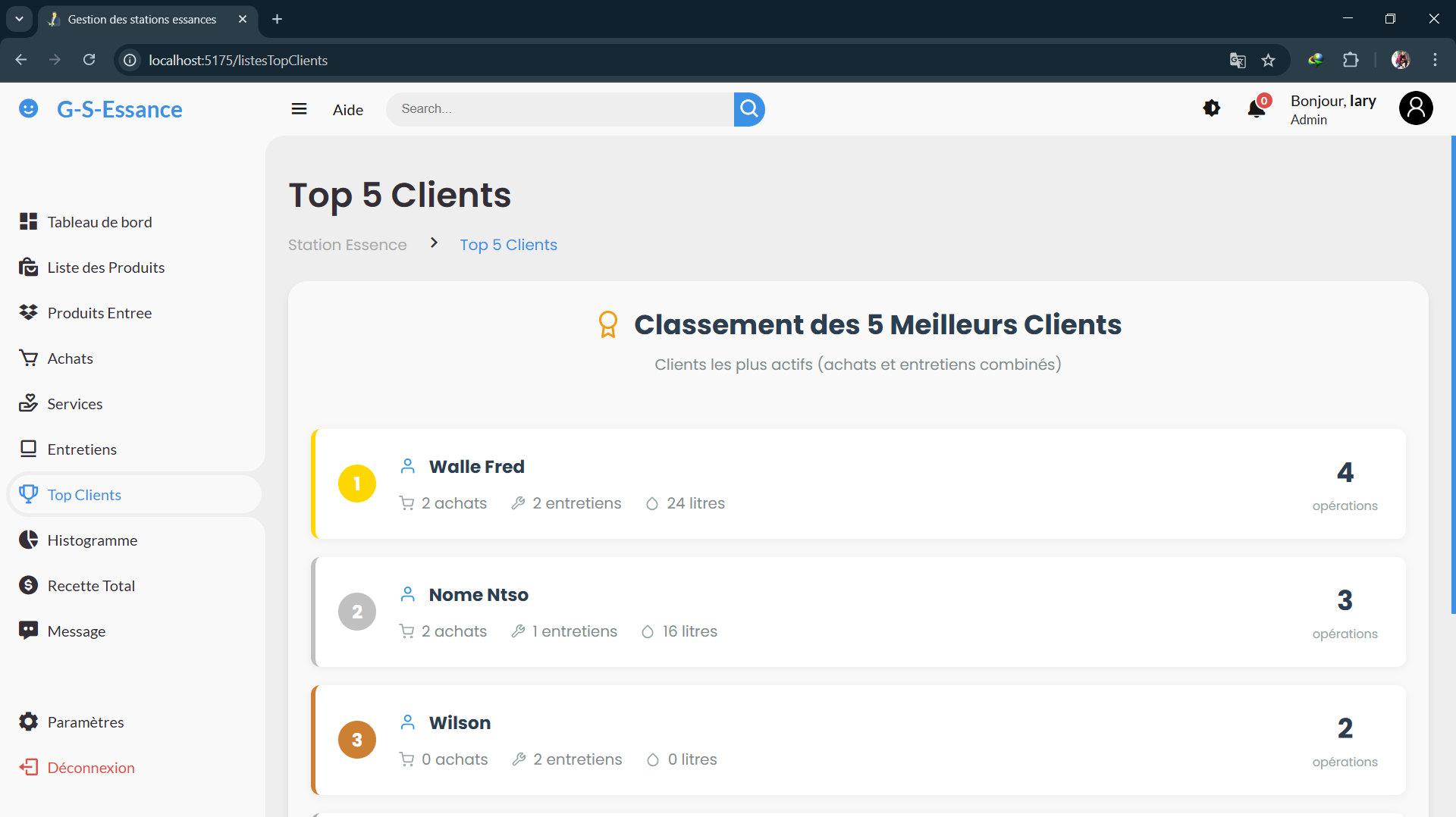Viewport: 1456px width, 817px height.
Task: Open Recette Total dollar icon
Action: coord(28,586)
